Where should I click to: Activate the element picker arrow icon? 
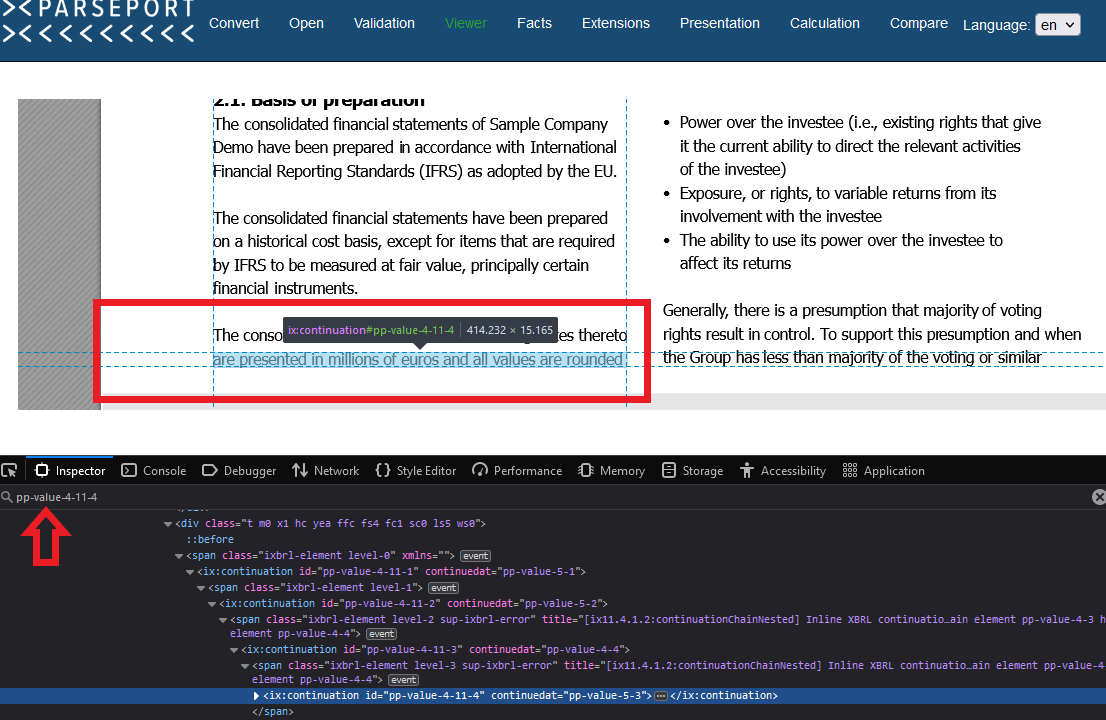pos(10,470)
